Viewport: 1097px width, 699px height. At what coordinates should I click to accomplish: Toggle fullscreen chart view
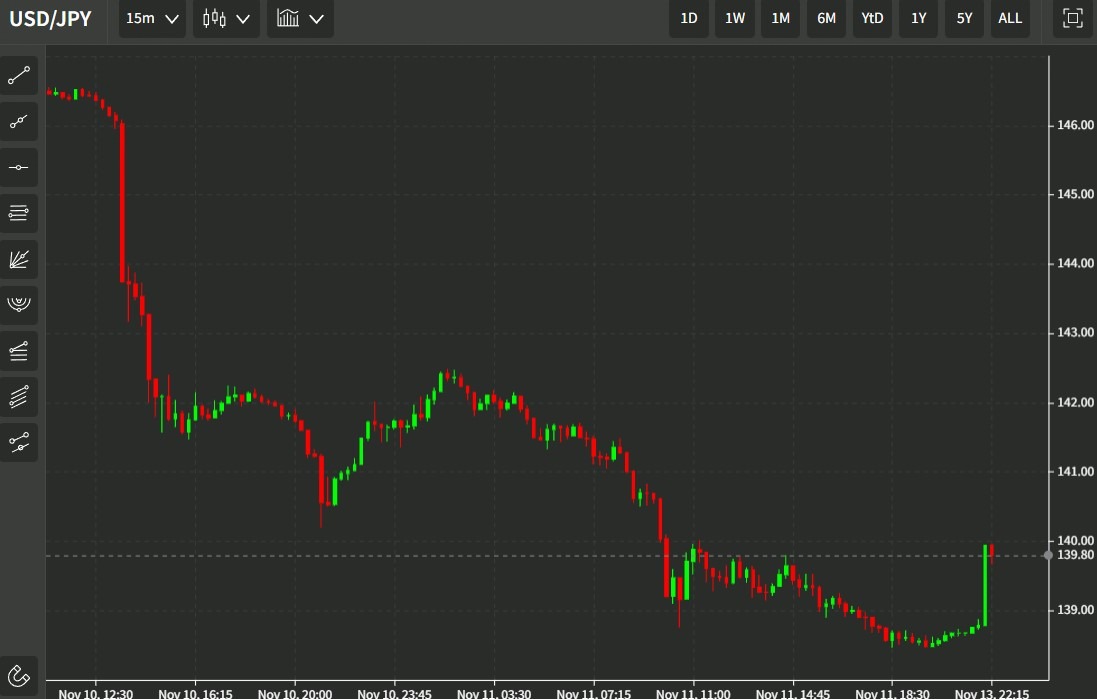[x=1073, y=18]
